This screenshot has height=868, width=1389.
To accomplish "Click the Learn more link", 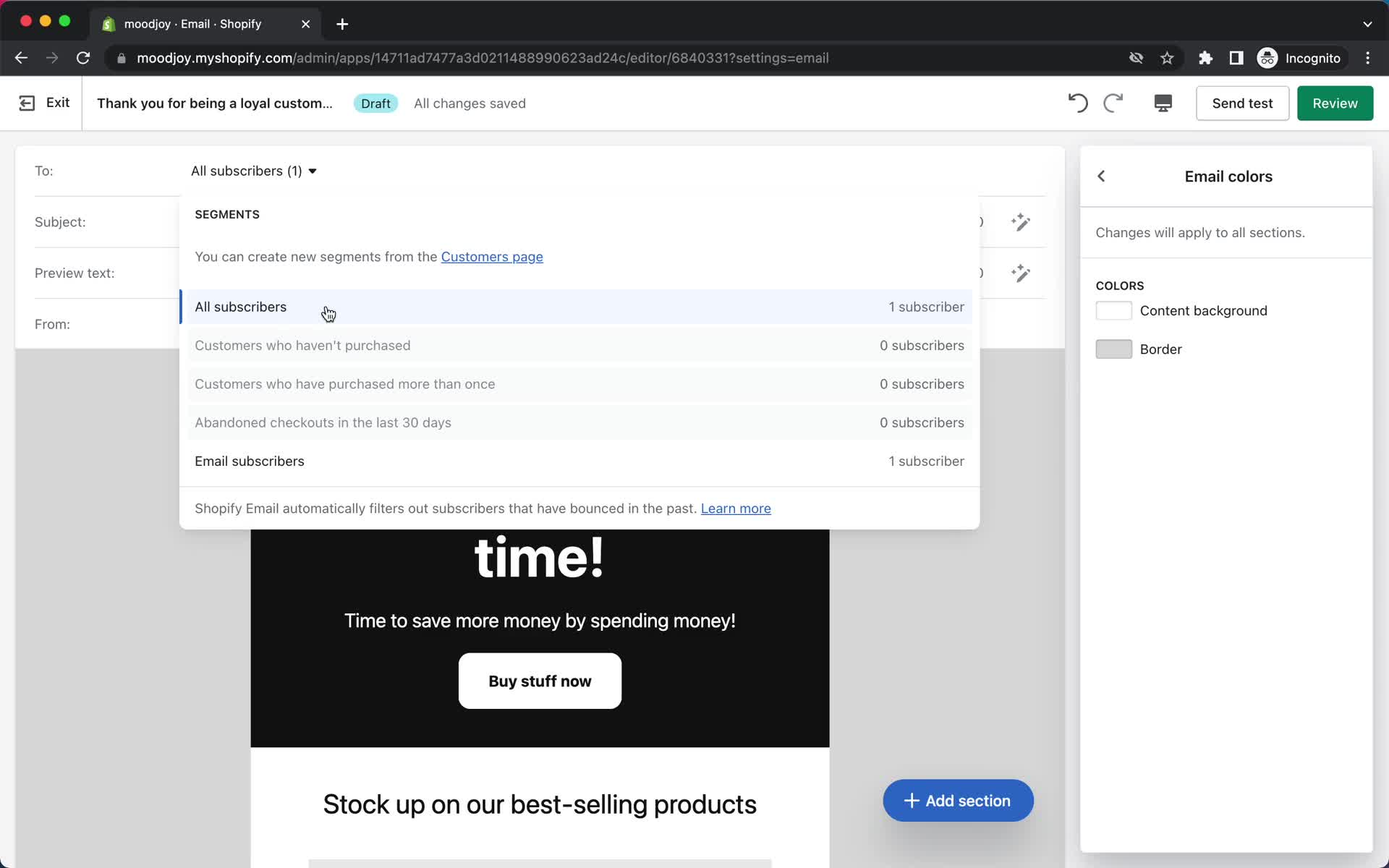I will (x=736, y=508).
